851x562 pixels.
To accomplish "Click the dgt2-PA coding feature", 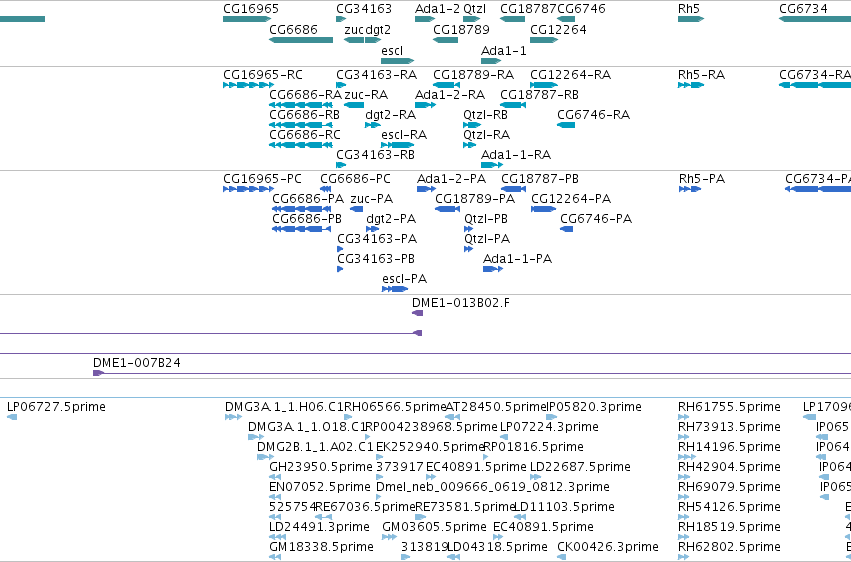I will (x=373, y=229).
